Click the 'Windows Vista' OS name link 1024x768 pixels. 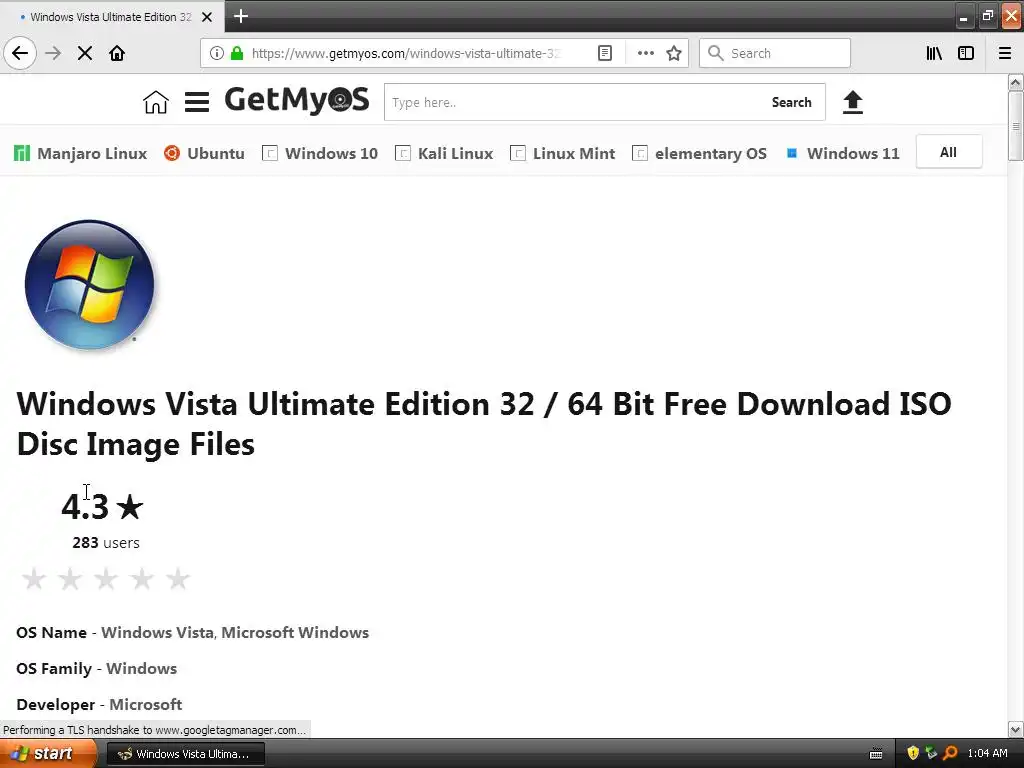click(x=157, y=632)
